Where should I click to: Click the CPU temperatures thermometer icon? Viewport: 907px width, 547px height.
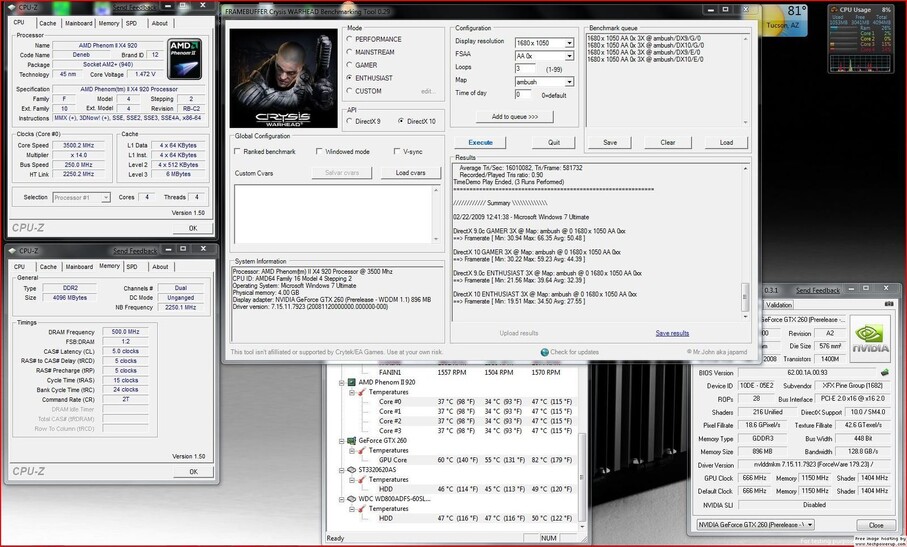[362, 392]
